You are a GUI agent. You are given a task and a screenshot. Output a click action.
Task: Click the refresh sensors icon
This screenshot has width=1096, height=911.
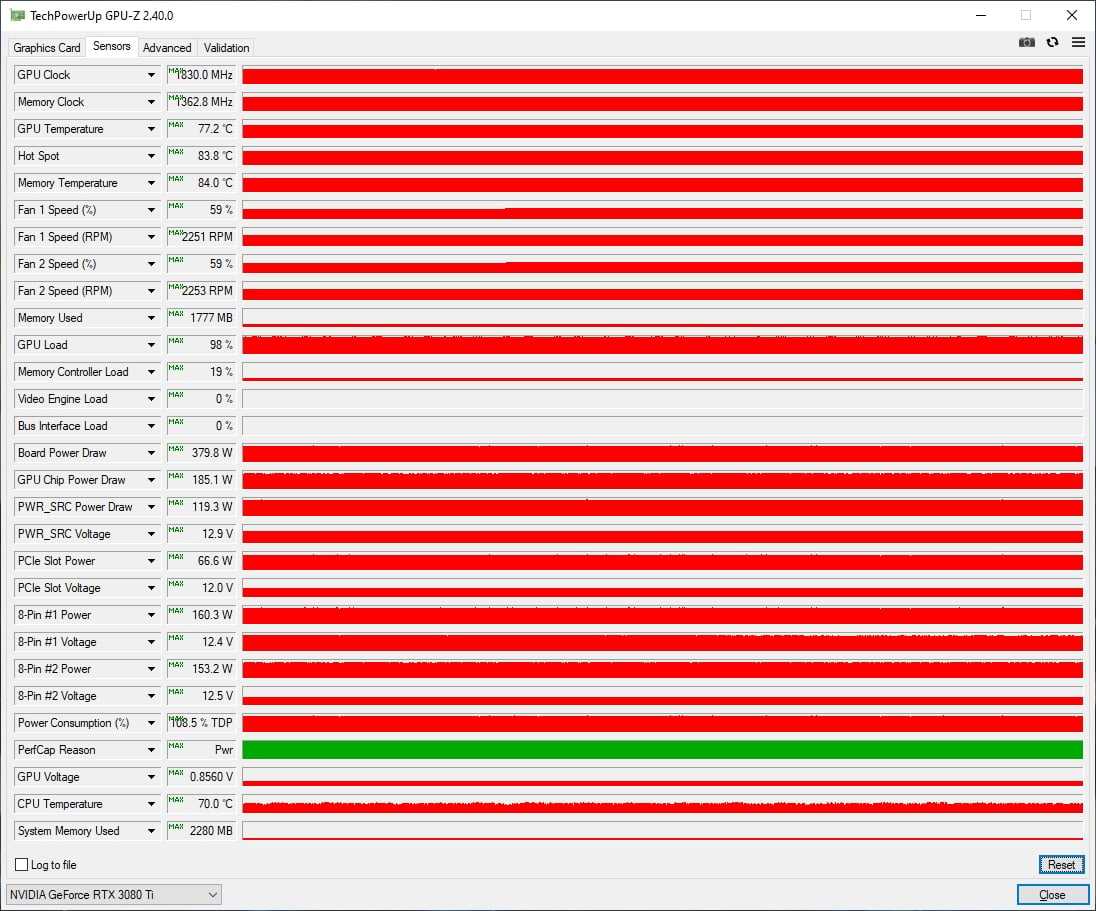point(1052,42)
